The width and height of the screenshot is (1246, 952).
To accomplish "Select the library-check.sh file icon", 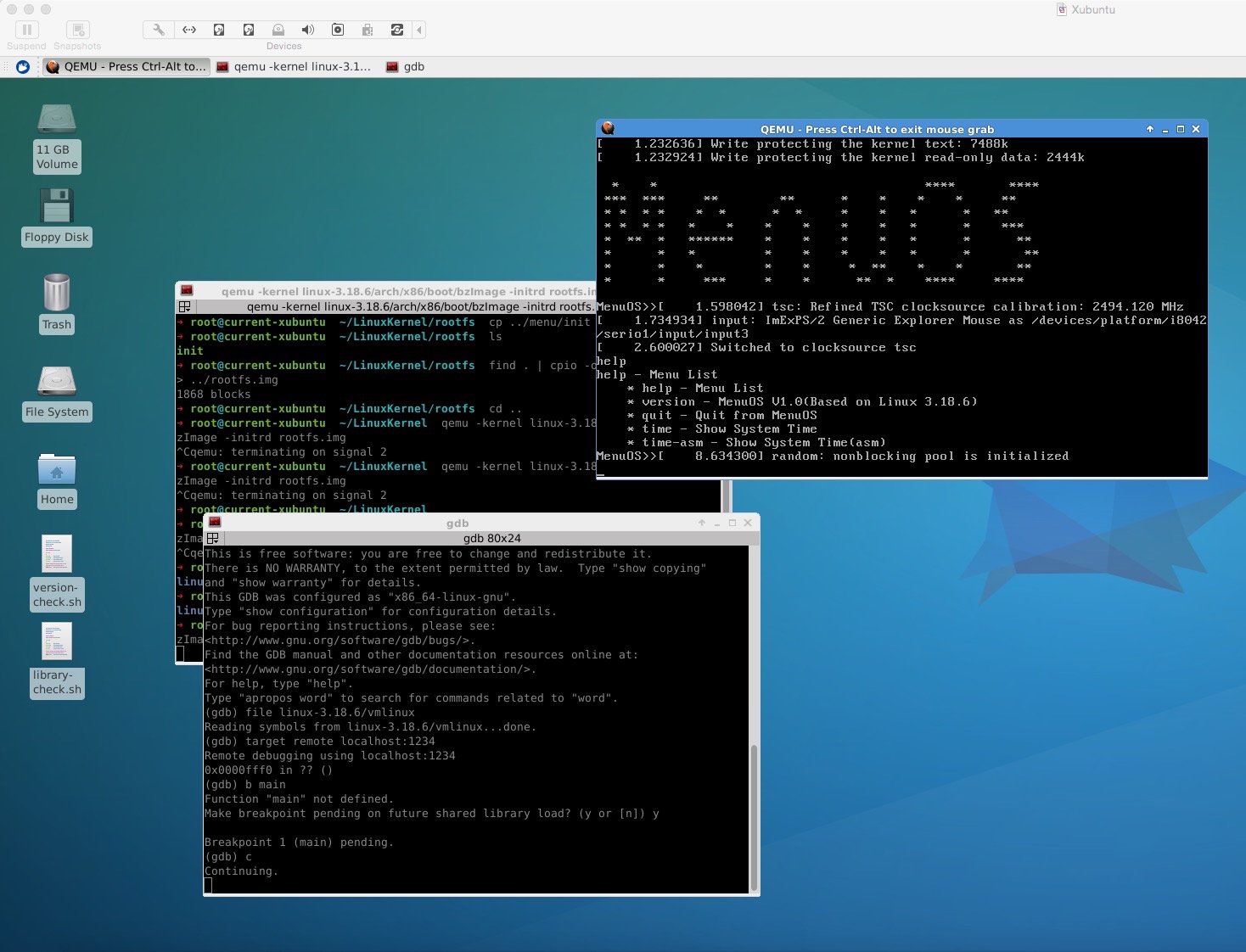I will pyautogui.click(x=57, y=660).
